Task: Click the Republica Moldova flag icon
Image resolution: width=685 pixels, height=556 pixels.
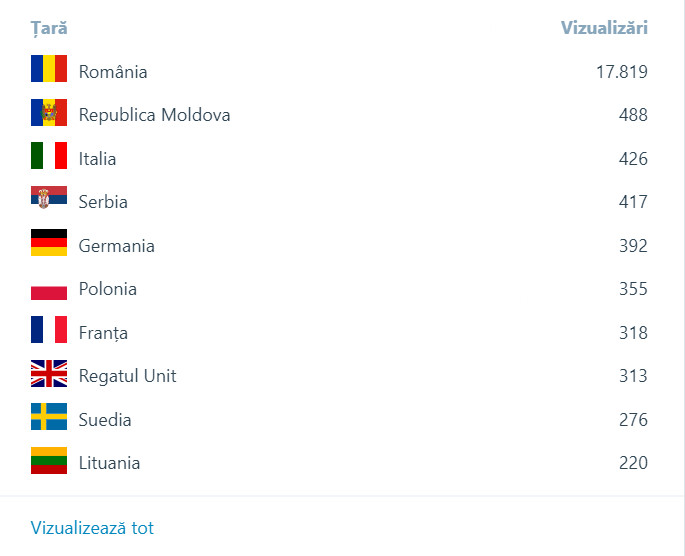Action: (x=49, y=115)
